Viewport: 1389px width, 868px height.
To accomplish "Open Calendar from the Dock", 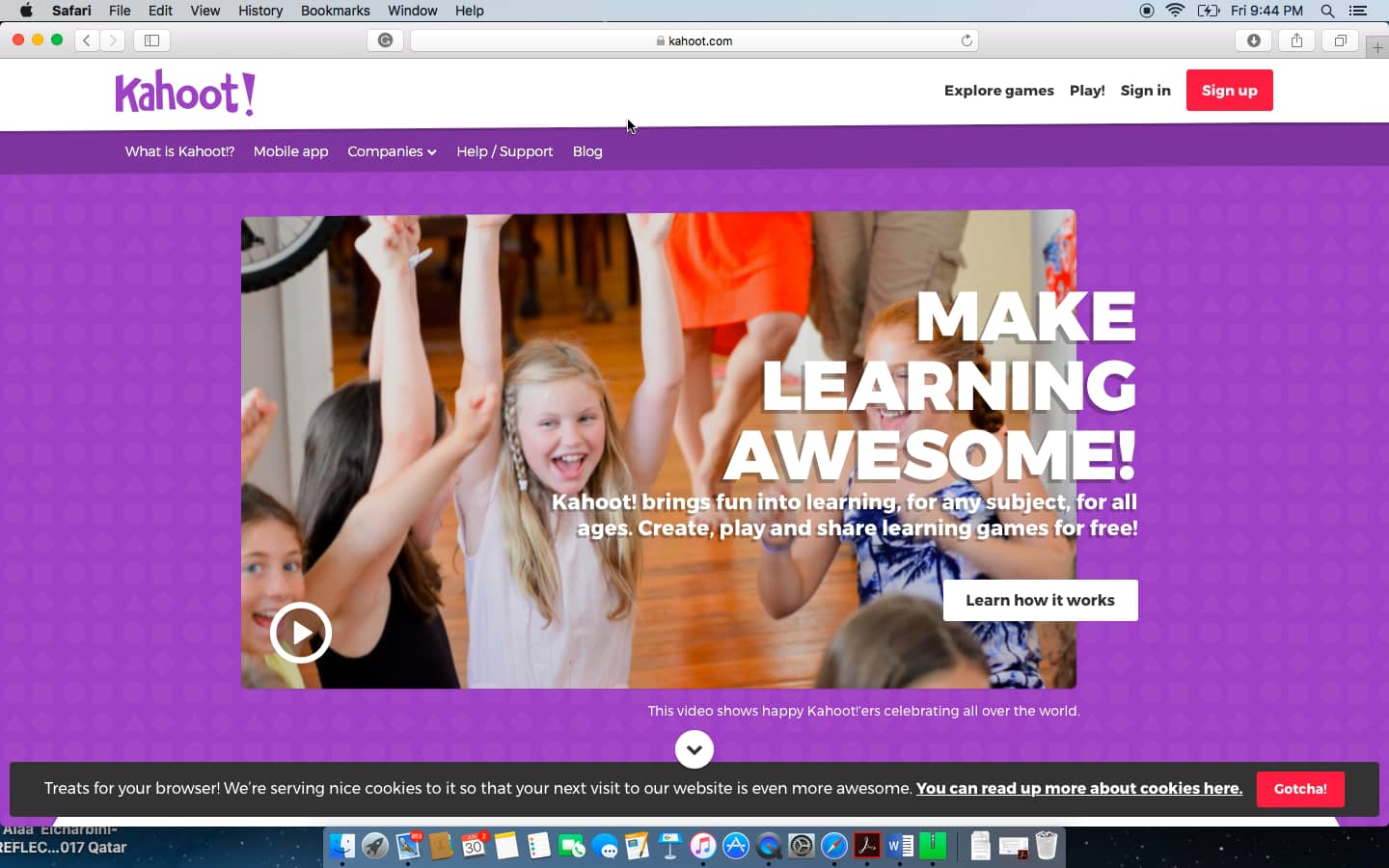I will coord(474,846).
